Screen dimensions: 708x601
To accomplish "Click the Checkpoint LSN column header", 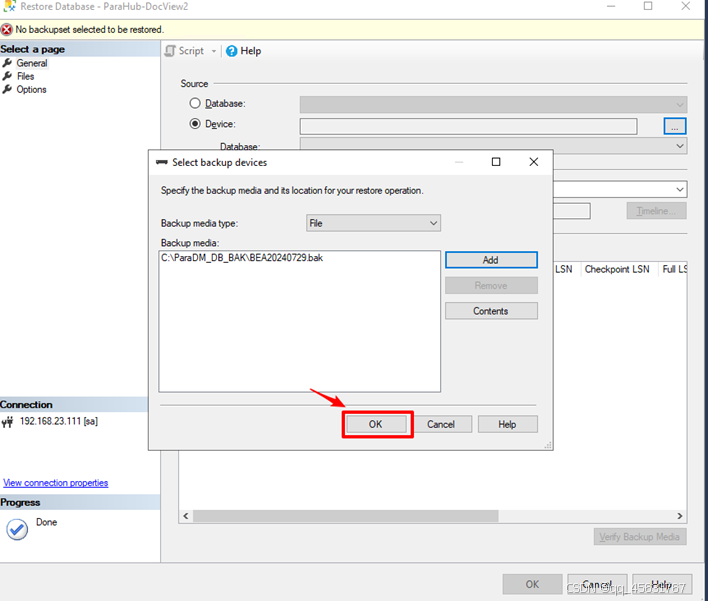I will (x=617, y=269).
